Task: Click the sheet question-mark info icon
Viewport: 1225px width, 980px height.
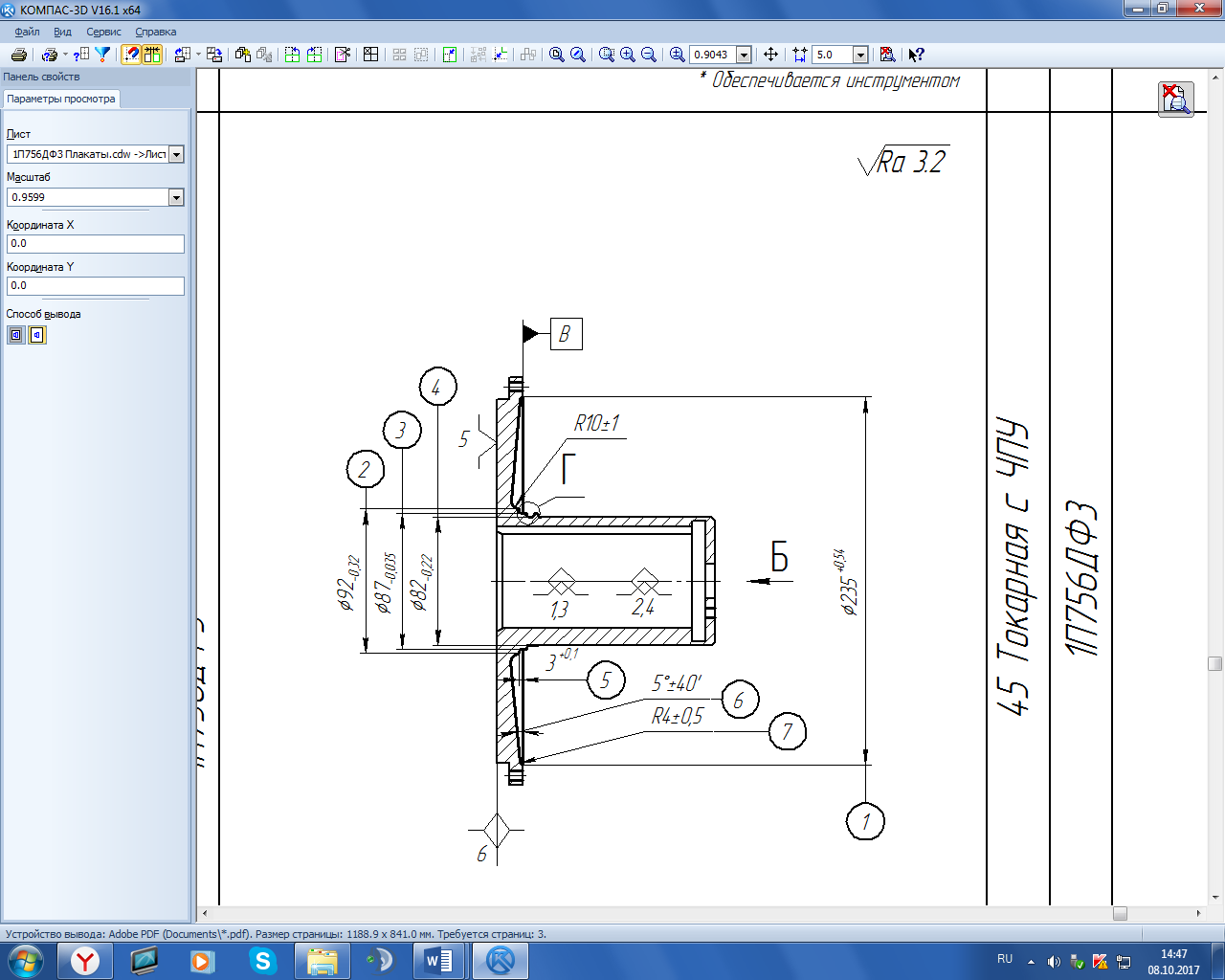Action: 81,55
